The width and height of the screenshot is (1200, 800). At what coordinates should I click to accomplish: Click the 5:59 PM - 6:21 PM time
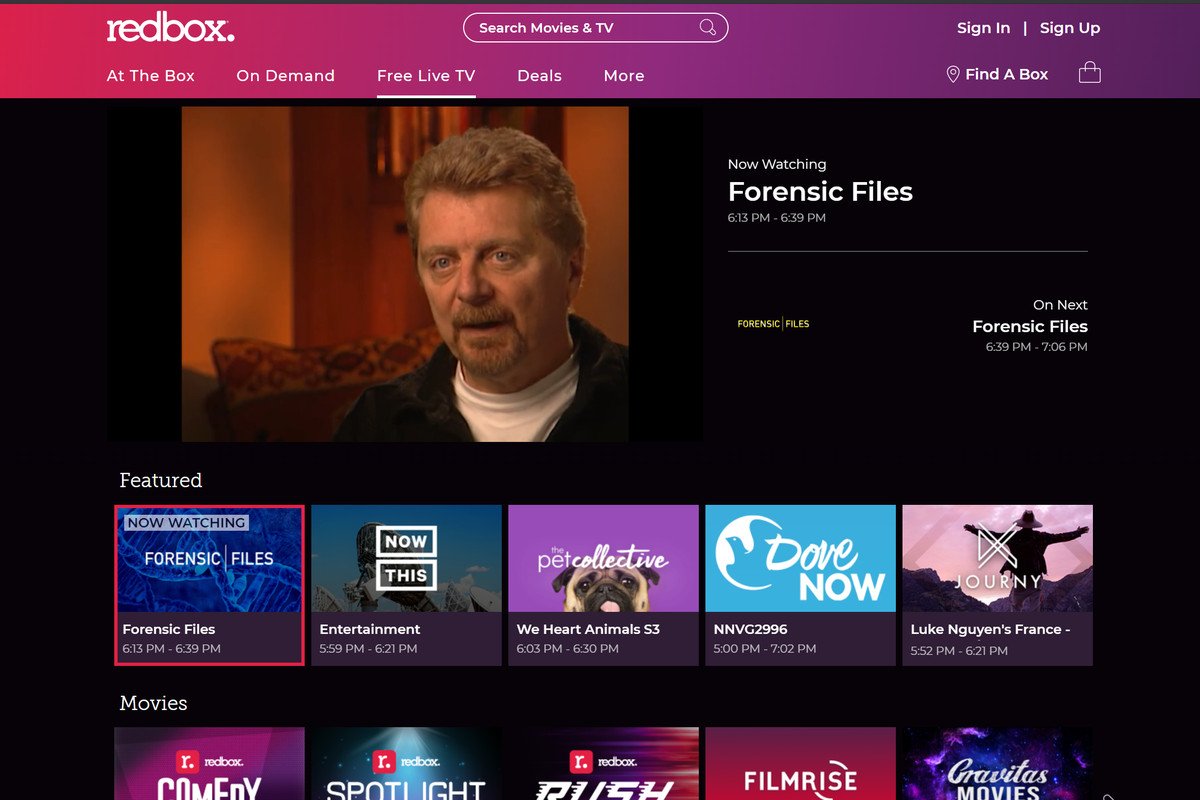tap(368, 649)
